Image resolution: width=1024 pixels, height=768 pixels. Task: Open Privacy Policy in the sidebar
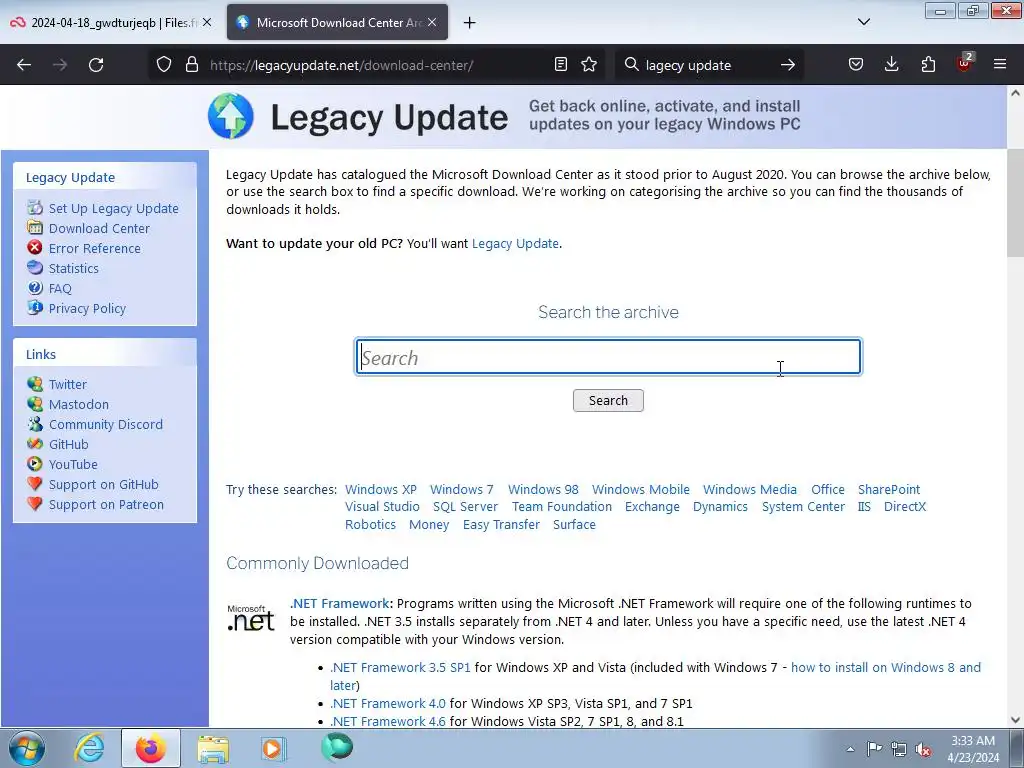click(88, 308)
